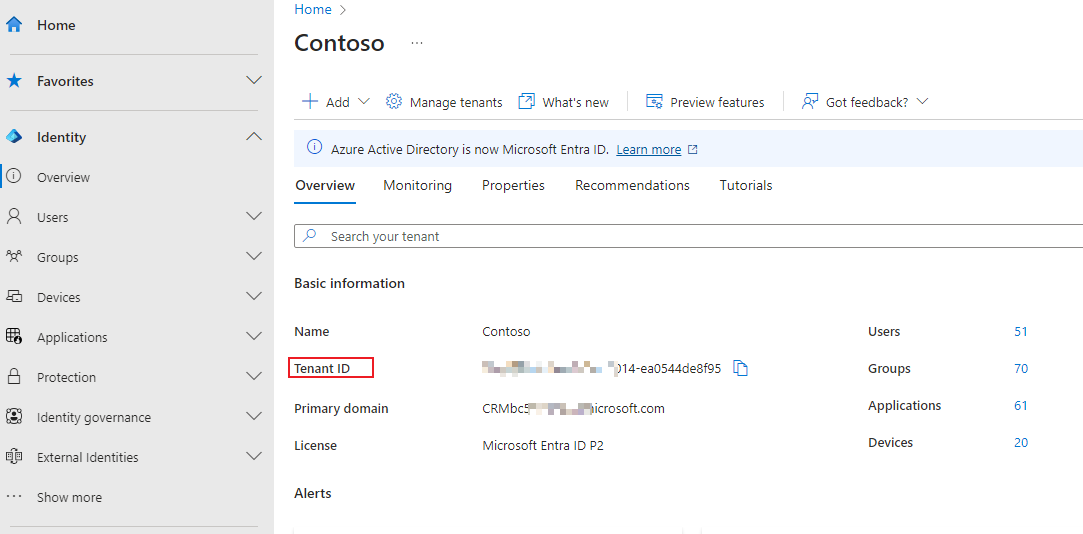Screen dimensions: 1083x534
Task: Click the Manage tenants label
Action: click(456, 102)
